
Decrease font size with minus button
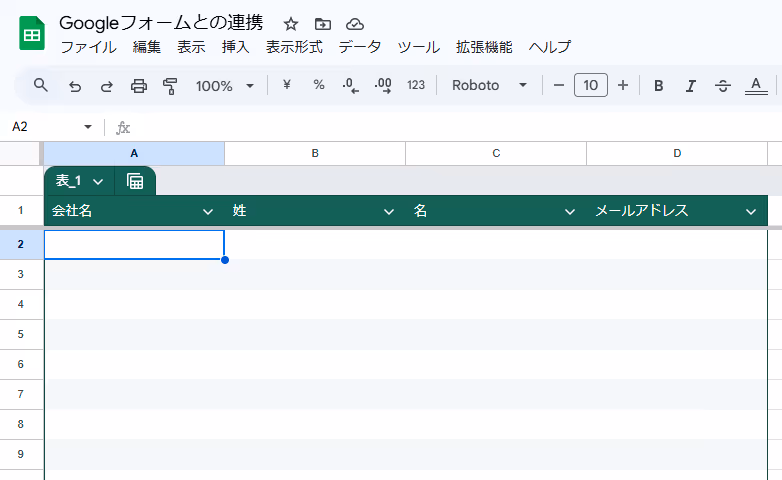559,85
